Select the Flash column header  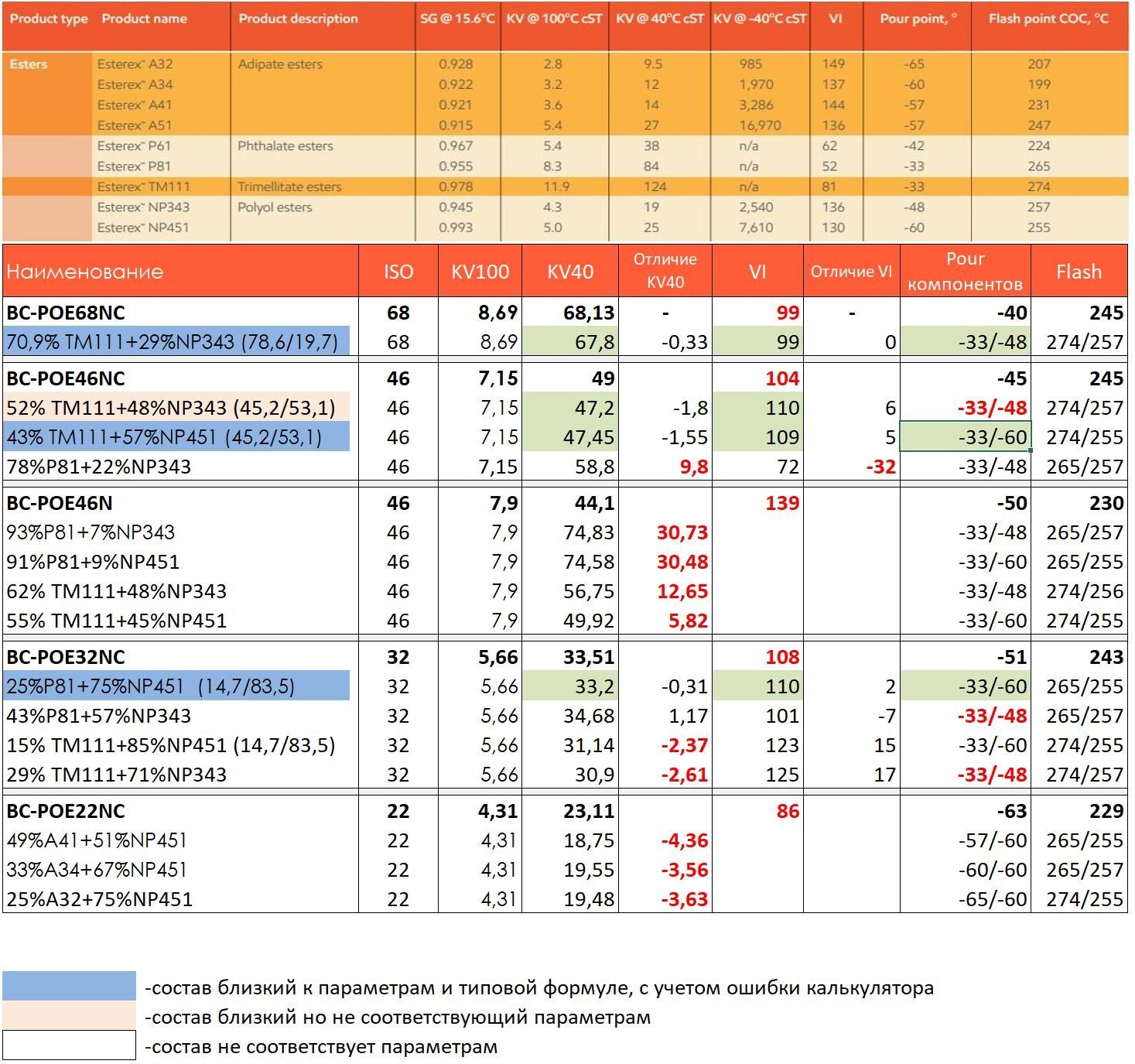[1079, 272]
